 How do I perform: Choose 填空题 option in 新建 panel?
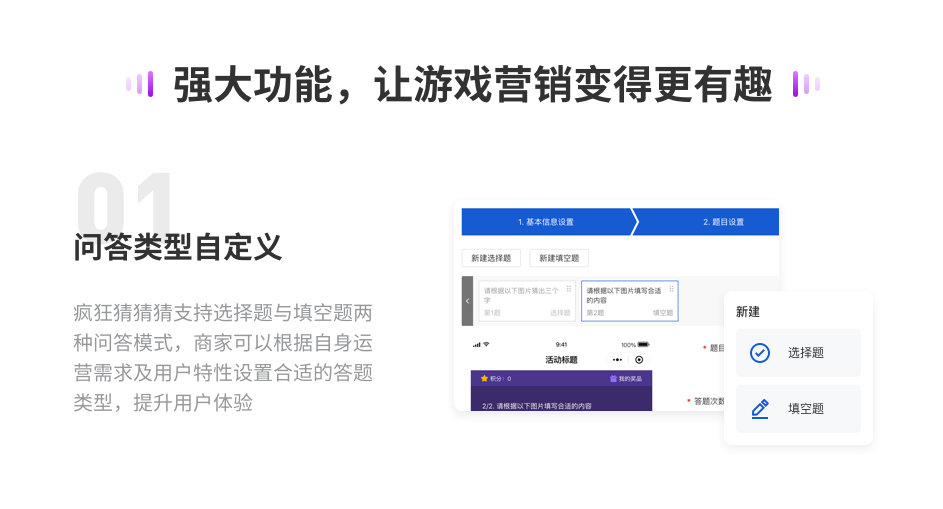798,409
